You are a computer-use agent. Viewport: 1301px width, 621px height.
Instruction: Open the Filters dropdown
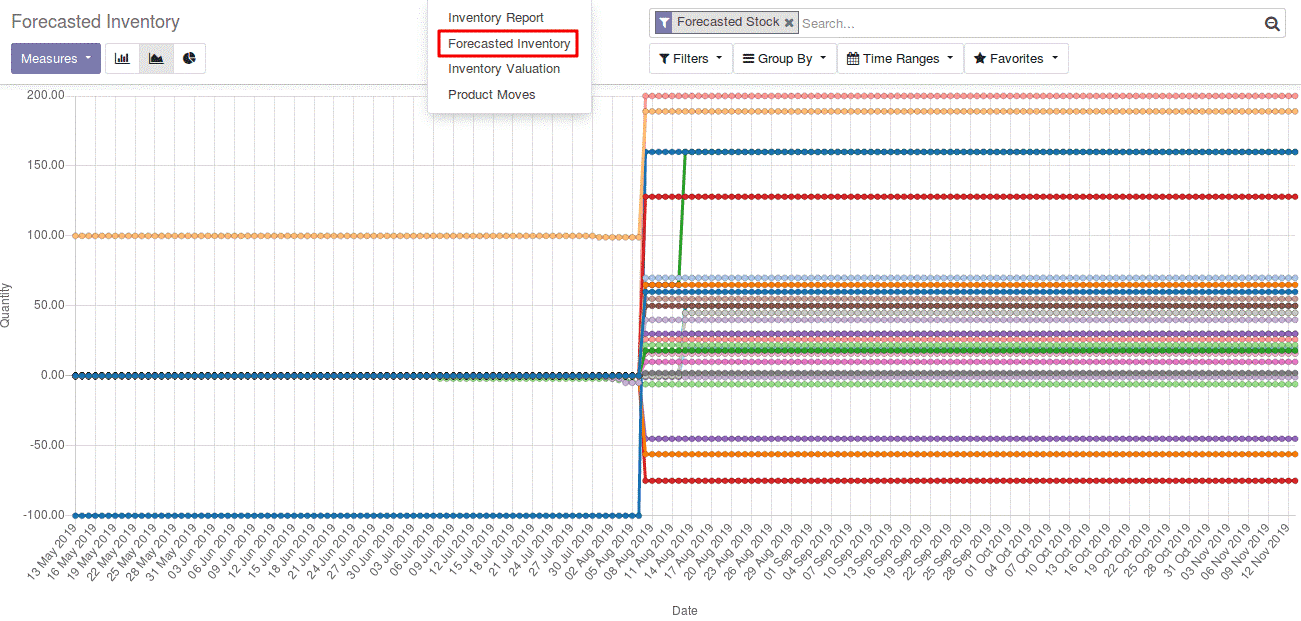point(690,59)
